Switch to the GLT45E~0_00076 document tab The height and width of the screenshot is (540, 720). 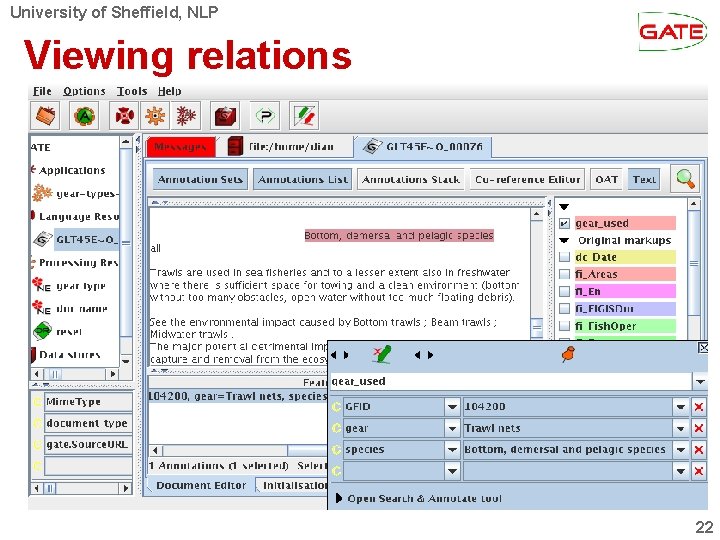(423, 147)
